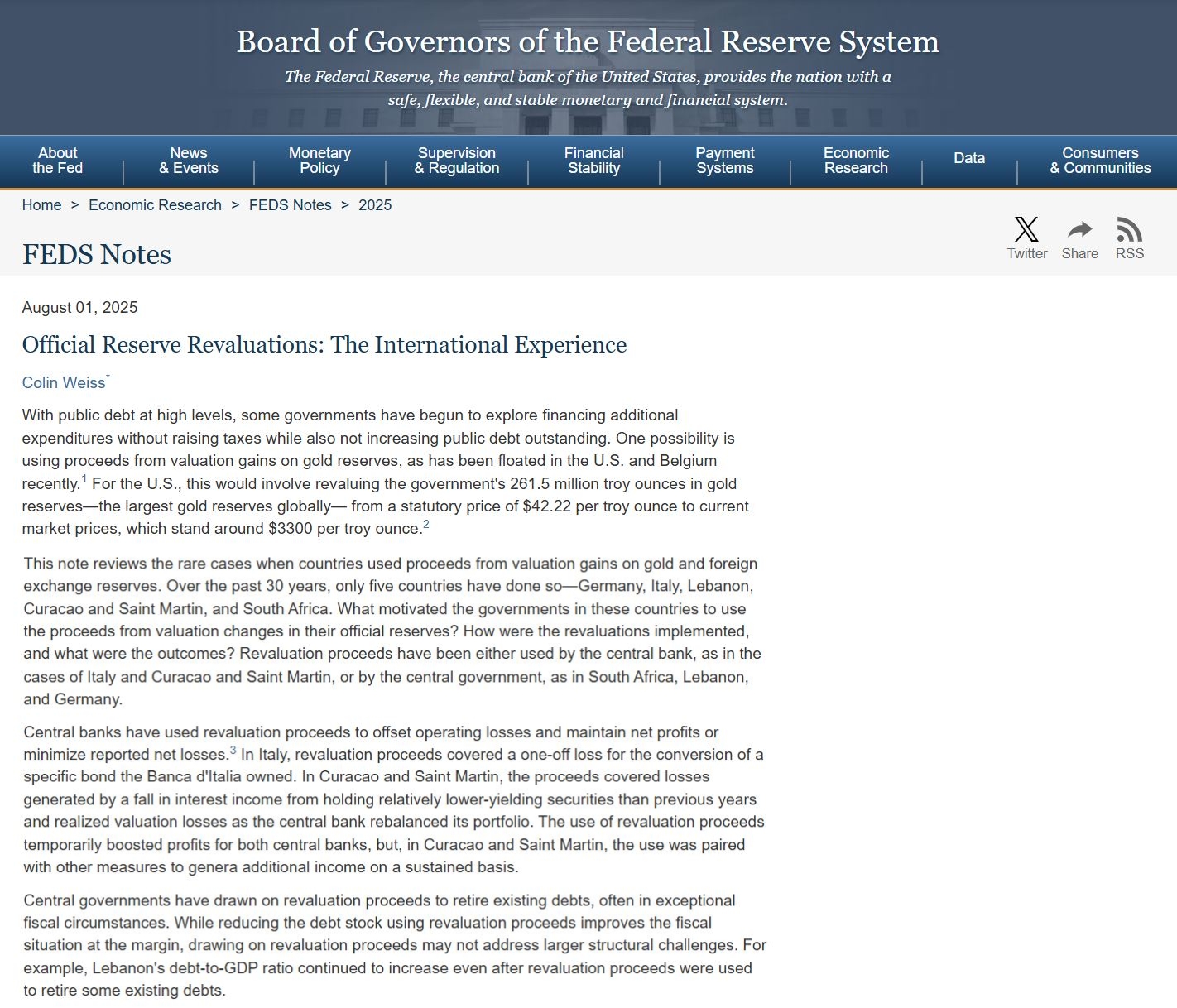Open footnote 2 after 'per troy ounce.'
Image resolution: width=1177 pixels, height=1008 pixels.
point(426,525)
